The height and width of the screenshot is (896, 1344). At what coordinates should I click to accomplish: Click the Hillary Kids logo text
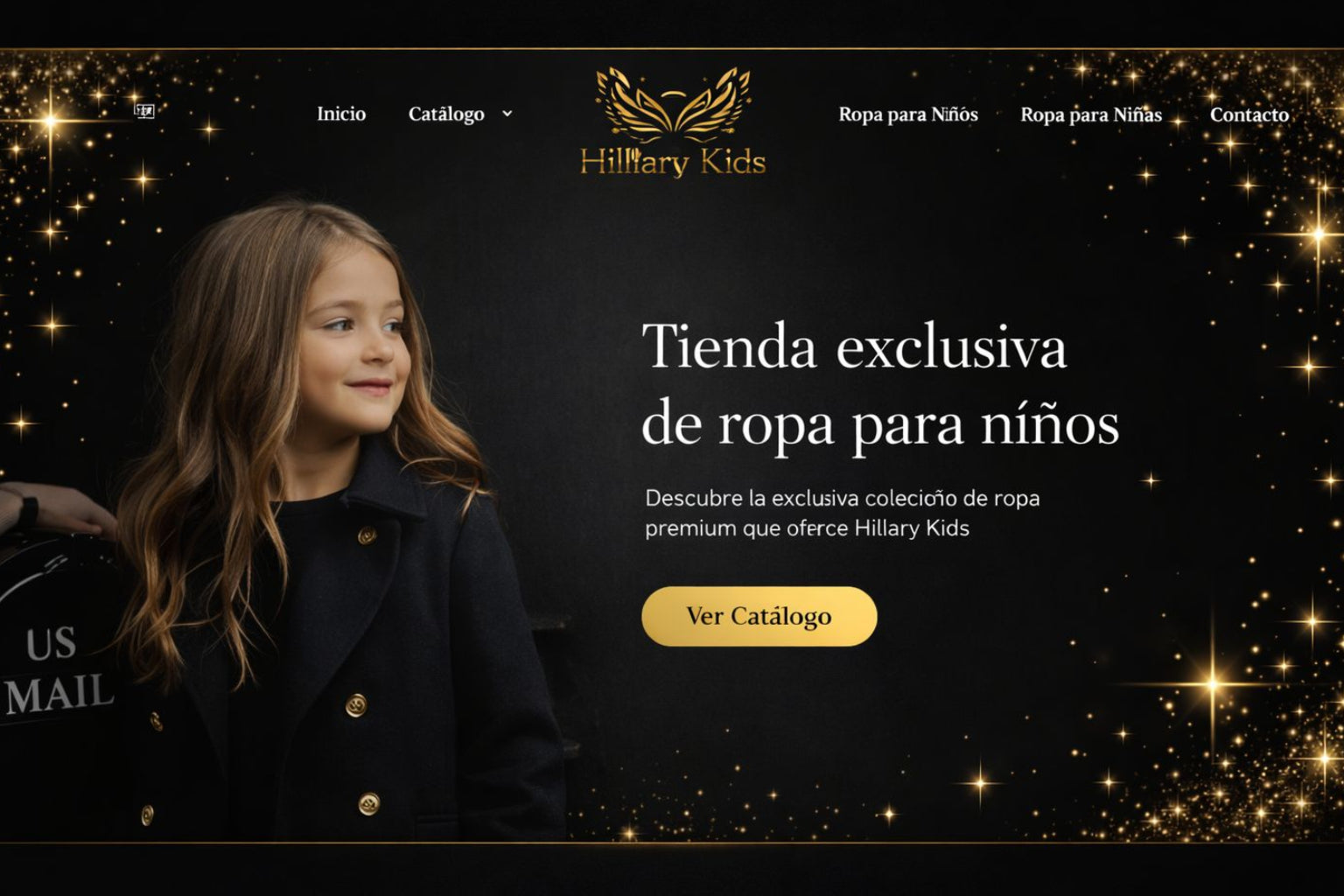point(673,162)
